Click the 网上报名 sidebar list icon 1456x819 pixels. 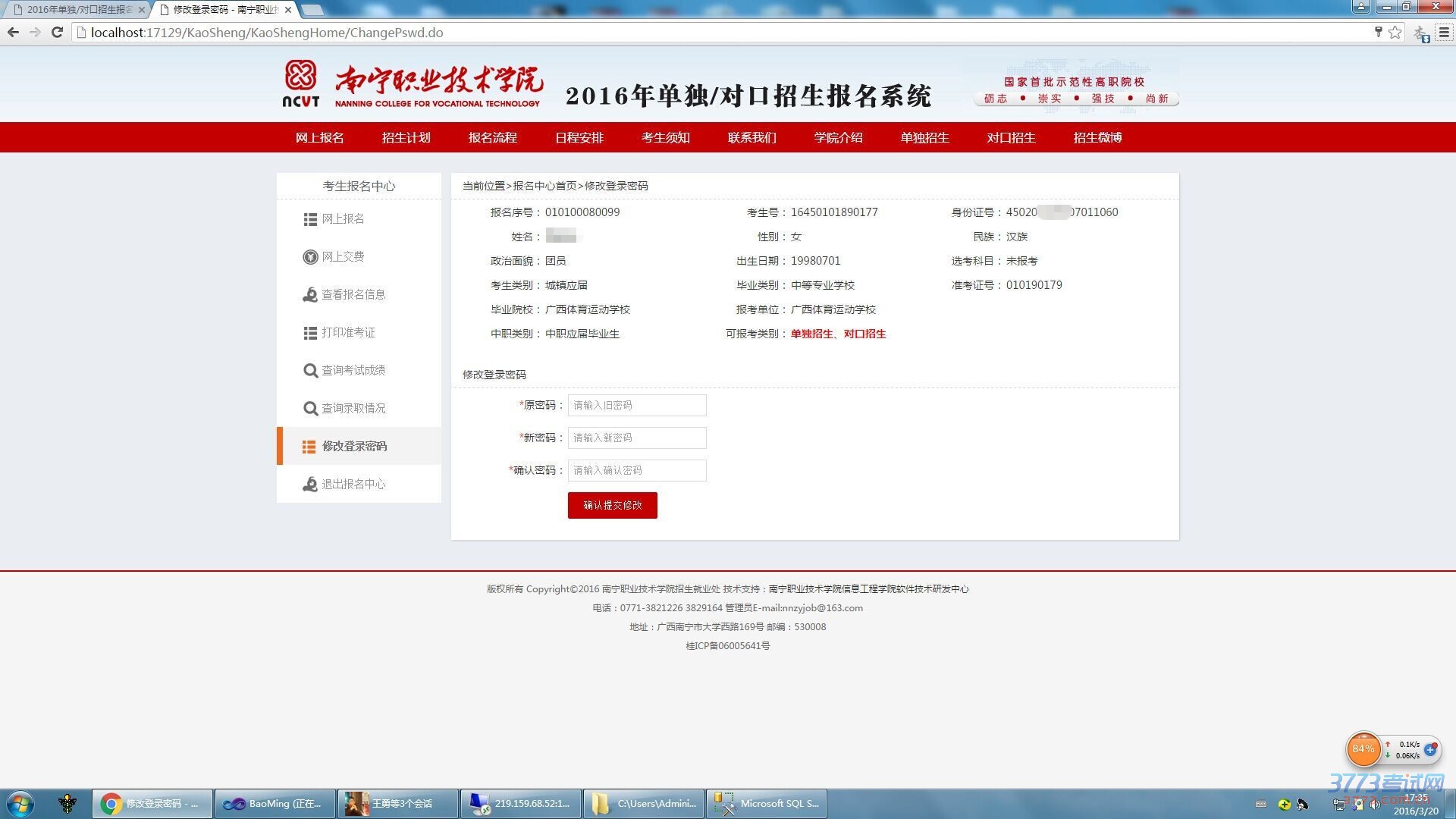[x=310, y=219]
